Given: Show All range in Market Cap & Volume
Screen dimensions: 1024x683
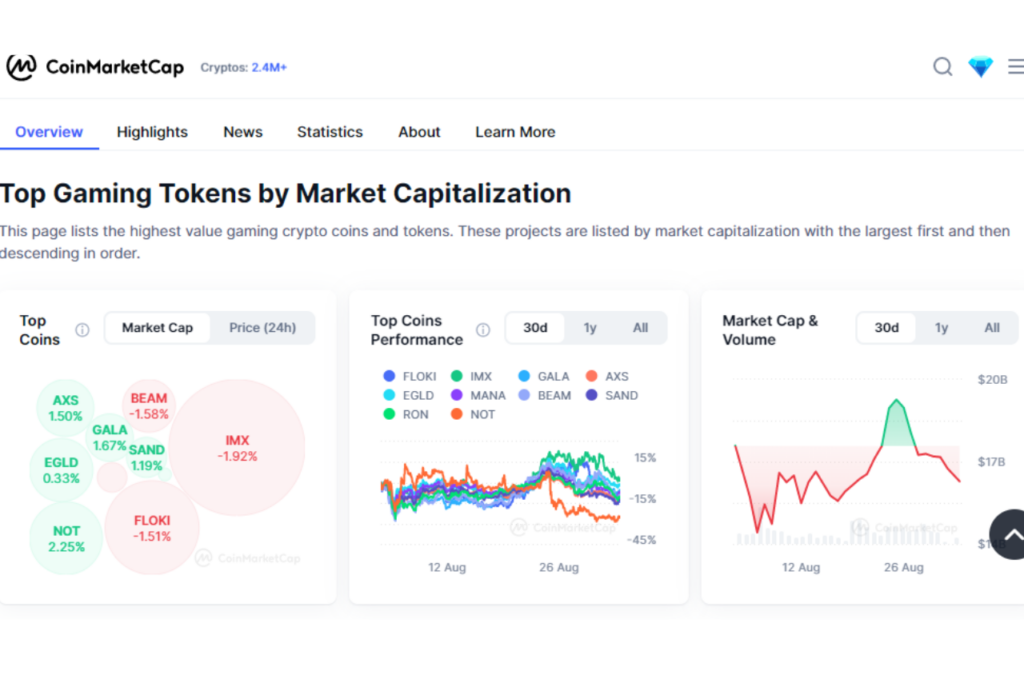Looking at the screenshot, I should (992, 328).
